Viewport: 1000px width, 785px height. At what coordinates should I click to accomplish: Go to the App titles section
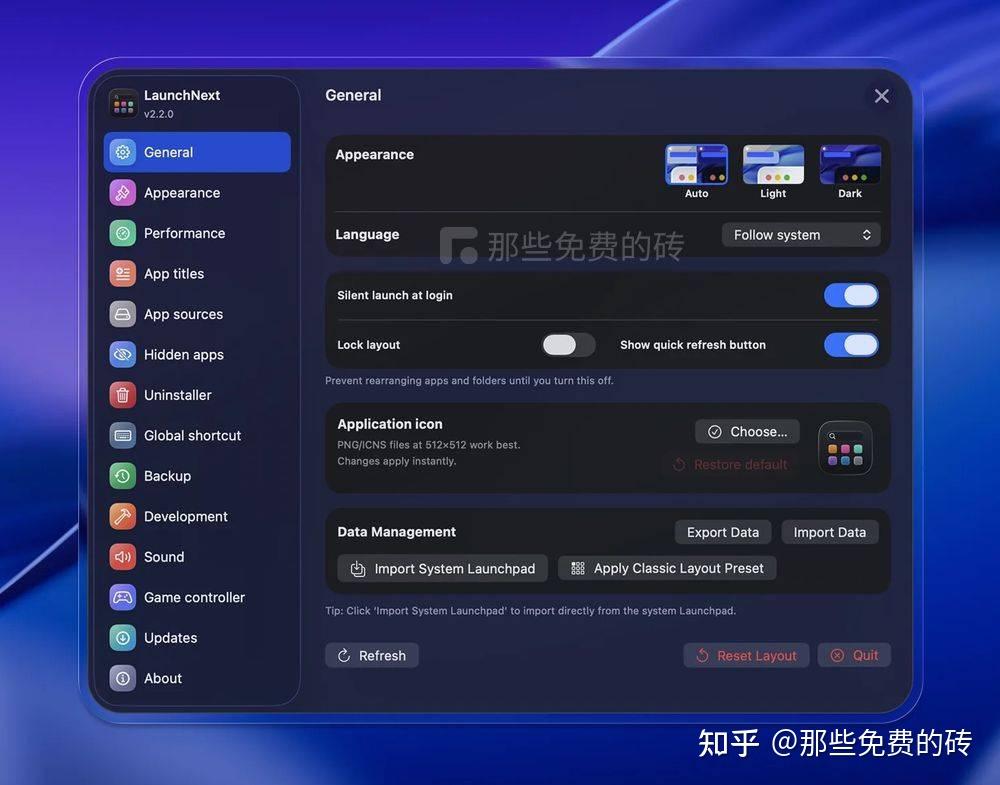[x=174, y=274]
